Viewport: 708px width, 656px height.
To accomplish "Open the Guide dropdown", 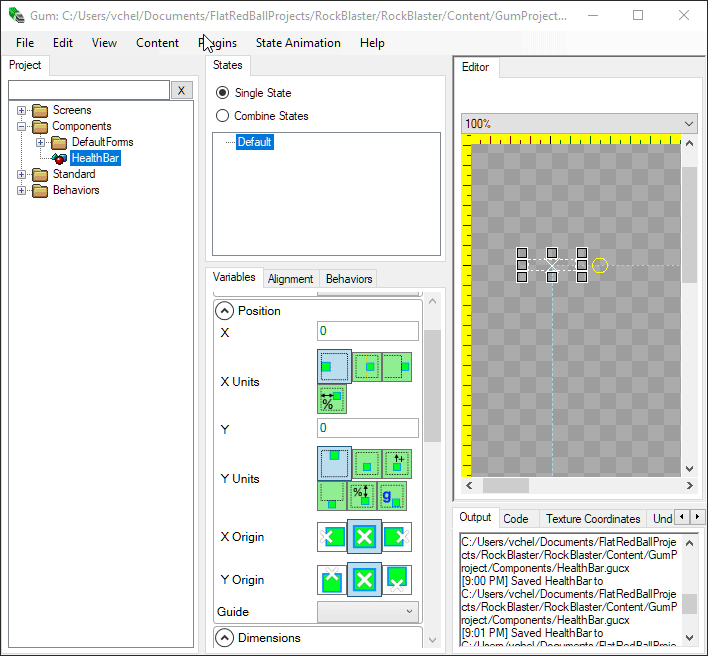I will tap(368, 611).
